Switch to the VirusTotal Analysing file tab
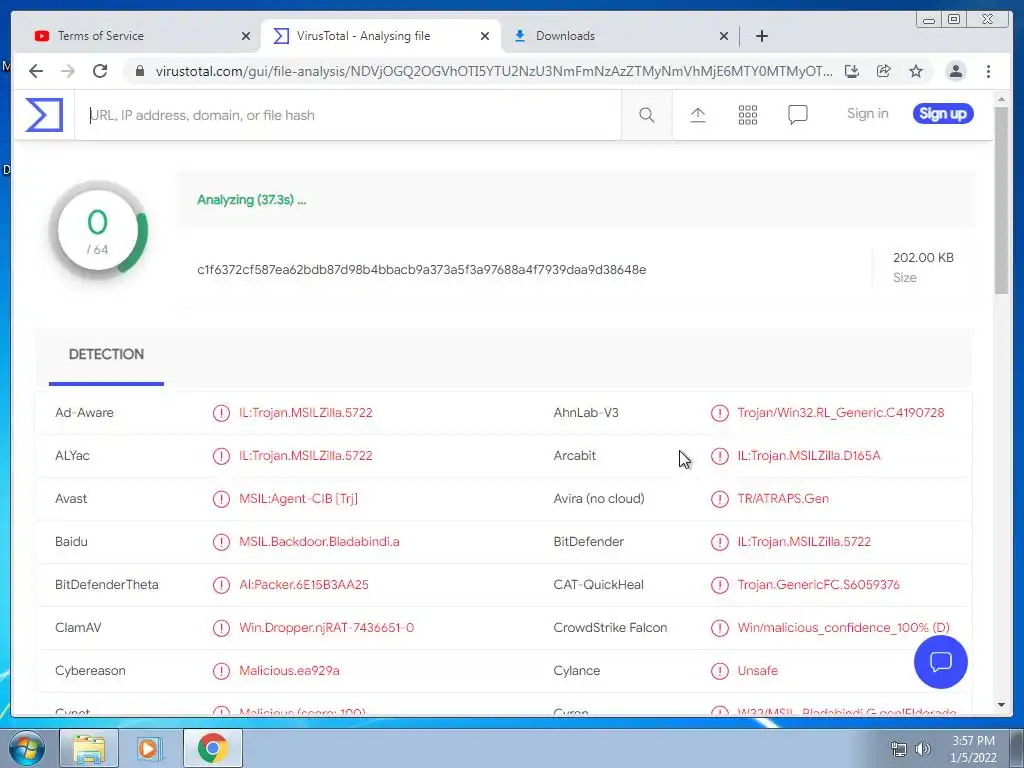 tap(381, 36)
